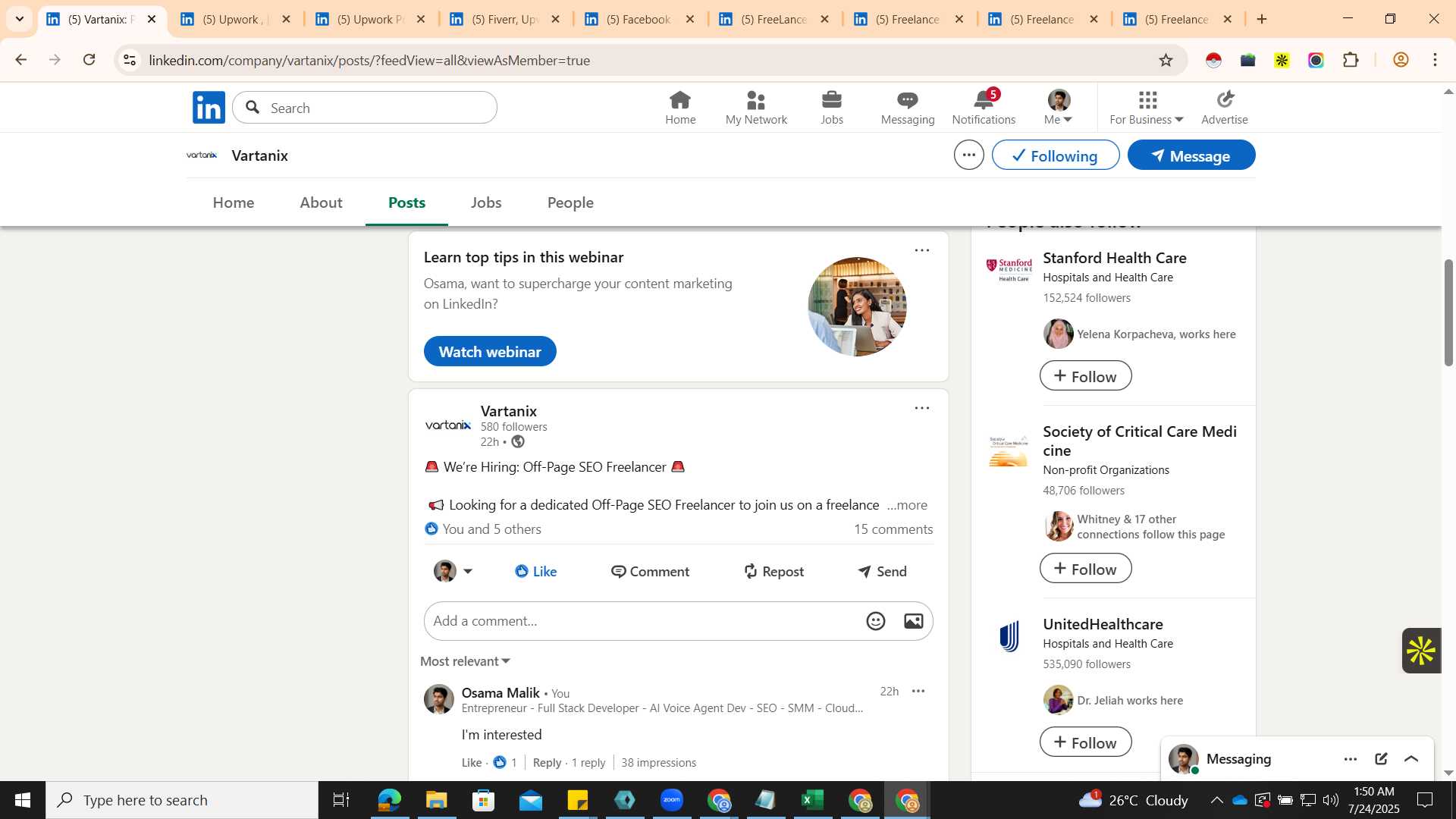View reactions You and 5 others
Image resolution: width=1456 pixels, height=819 pixels.
(x=483, y=529)
